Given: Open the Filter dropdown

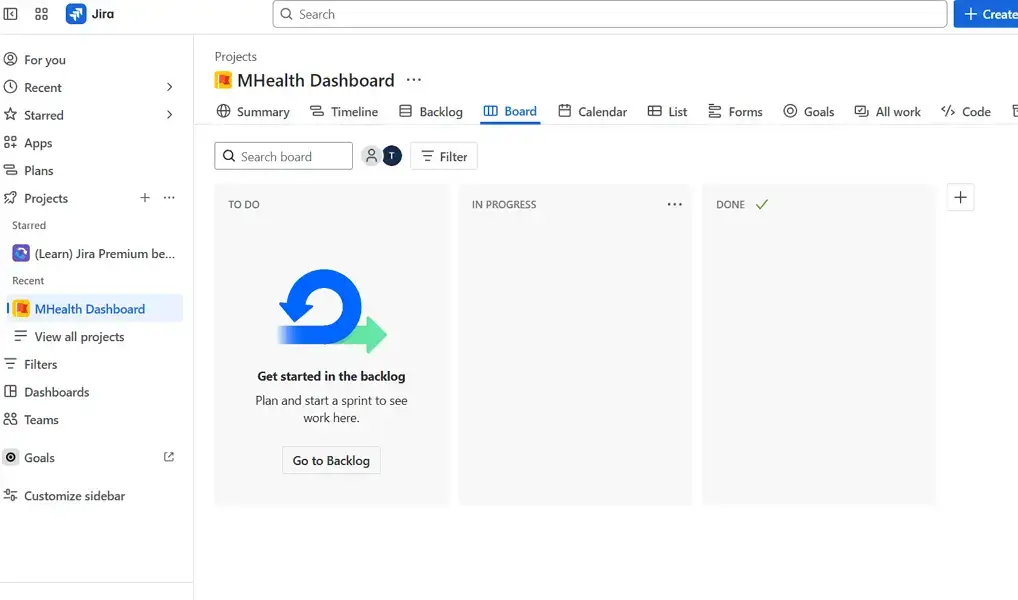Looking at the screenshot, I should (x=444, y=156).
